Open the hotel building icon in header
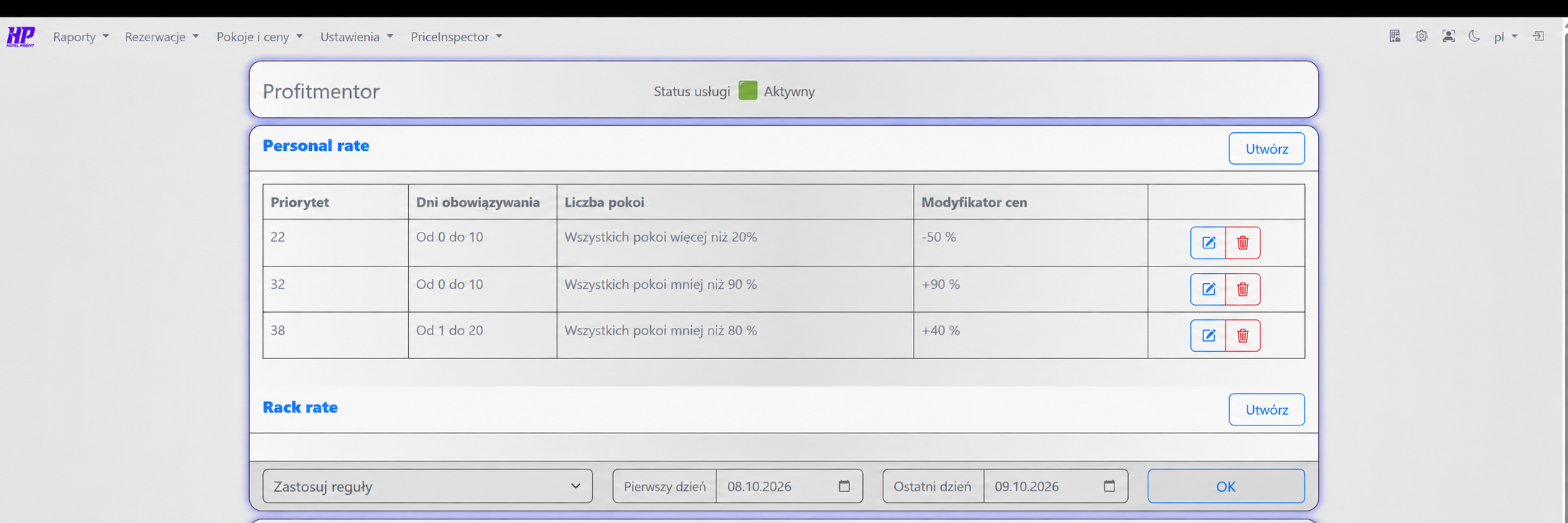 point(1395,36)
